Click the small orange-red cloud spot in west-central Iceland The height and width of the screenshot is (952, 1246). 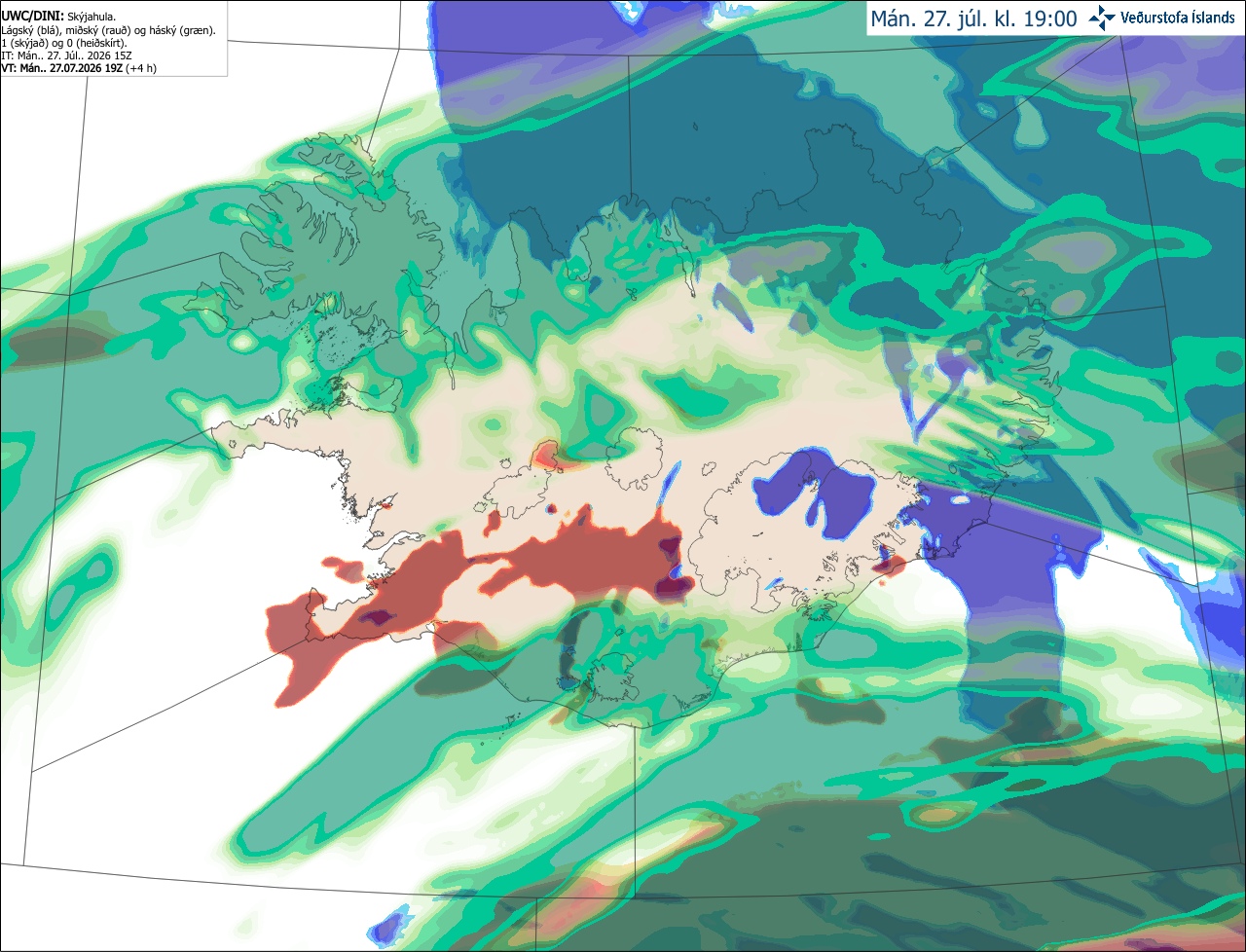coord(547,454)
